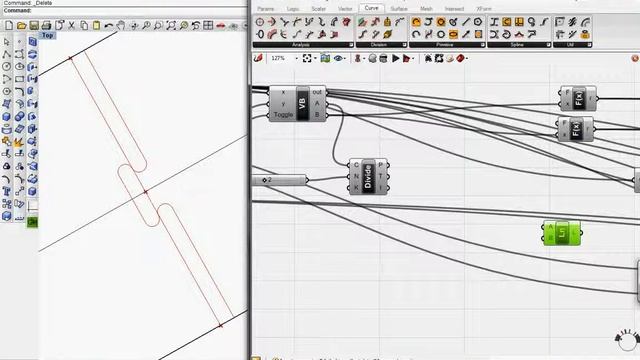Switch to the Mesh tab
Image resolution: width=640 pixels, height=360 pixels.
pos(426,9)
